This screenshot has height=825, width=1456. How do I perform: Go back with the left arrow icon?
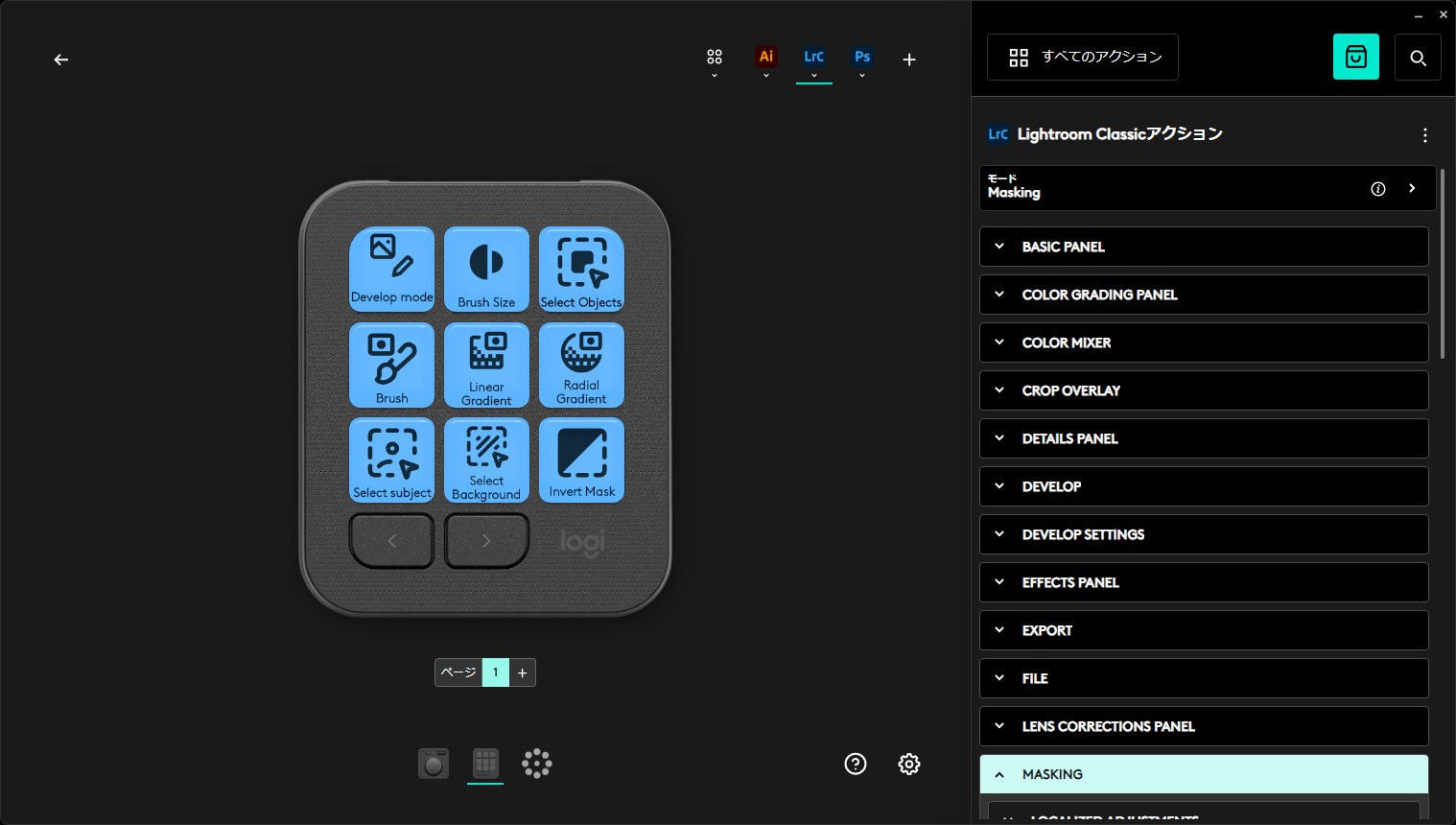61,59
